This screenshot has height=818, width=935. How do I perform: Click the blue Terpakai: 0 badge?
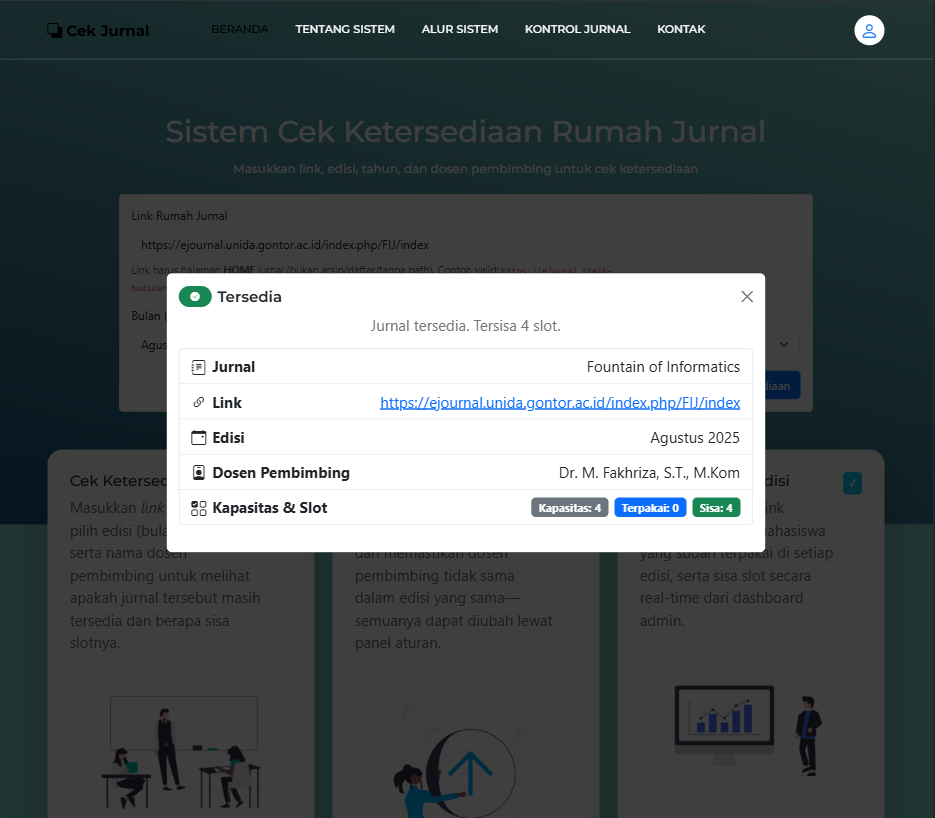pos(650,508)
